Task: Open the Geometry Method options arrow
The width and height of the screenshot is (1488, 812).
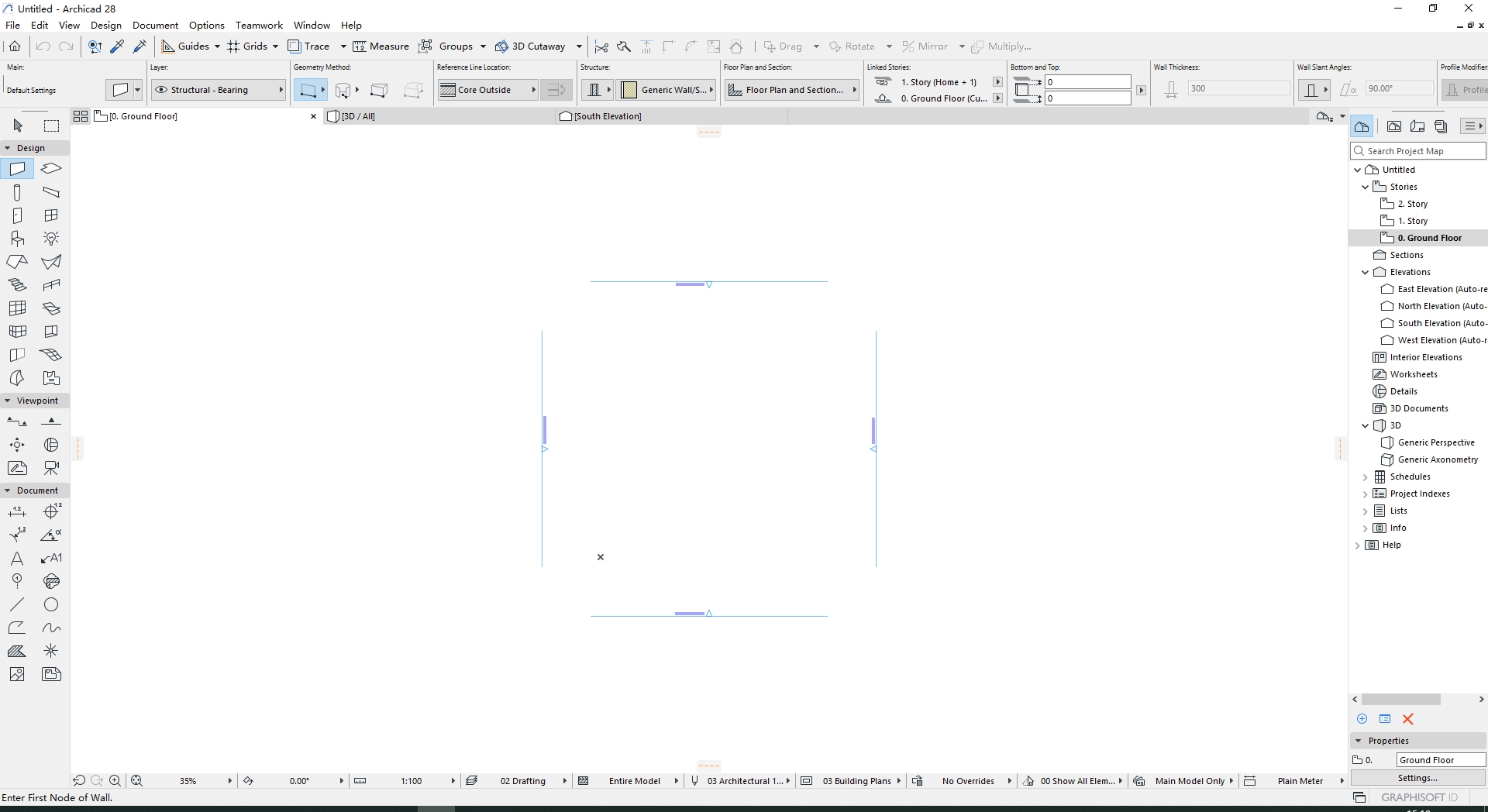Action: click(x=322, y=90)
